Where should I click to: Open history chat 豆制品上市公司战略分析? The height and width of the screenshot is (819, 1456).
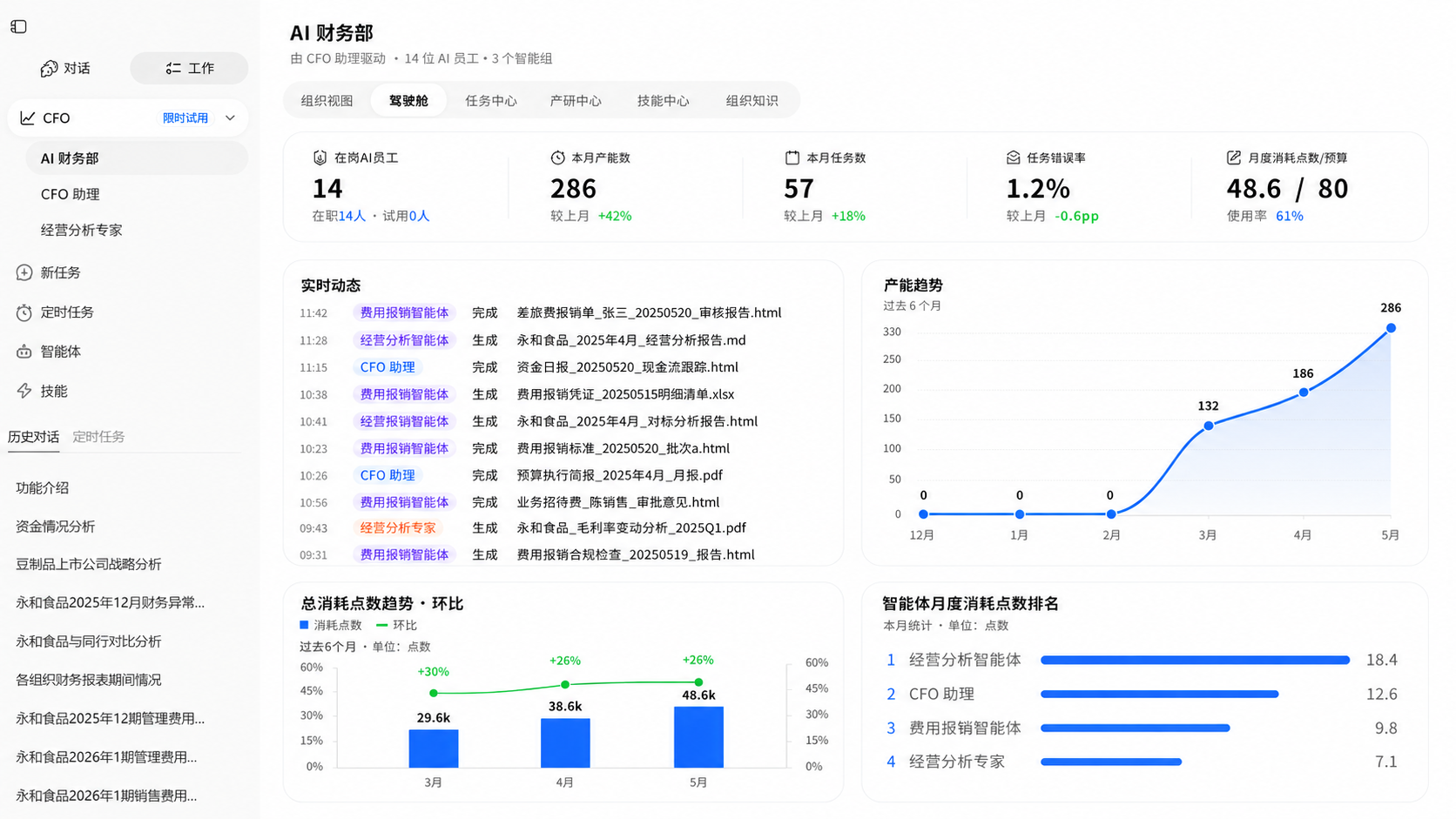click(88, 564)
